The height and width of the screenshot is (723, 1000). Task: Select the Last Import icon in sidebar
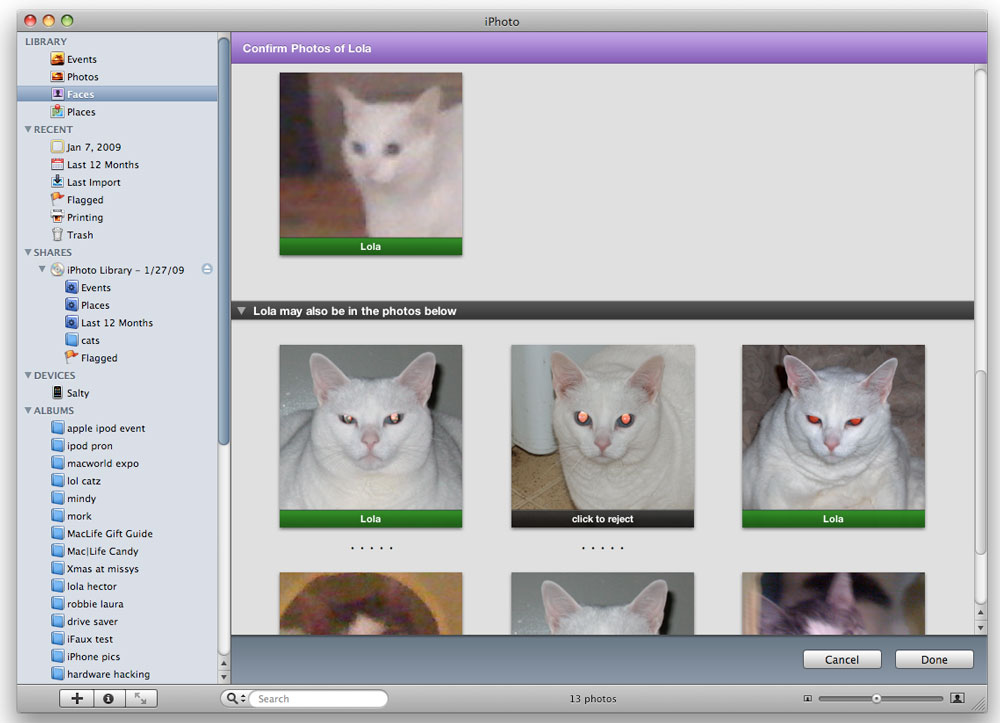pyautogui.click(x=58, y=182)
